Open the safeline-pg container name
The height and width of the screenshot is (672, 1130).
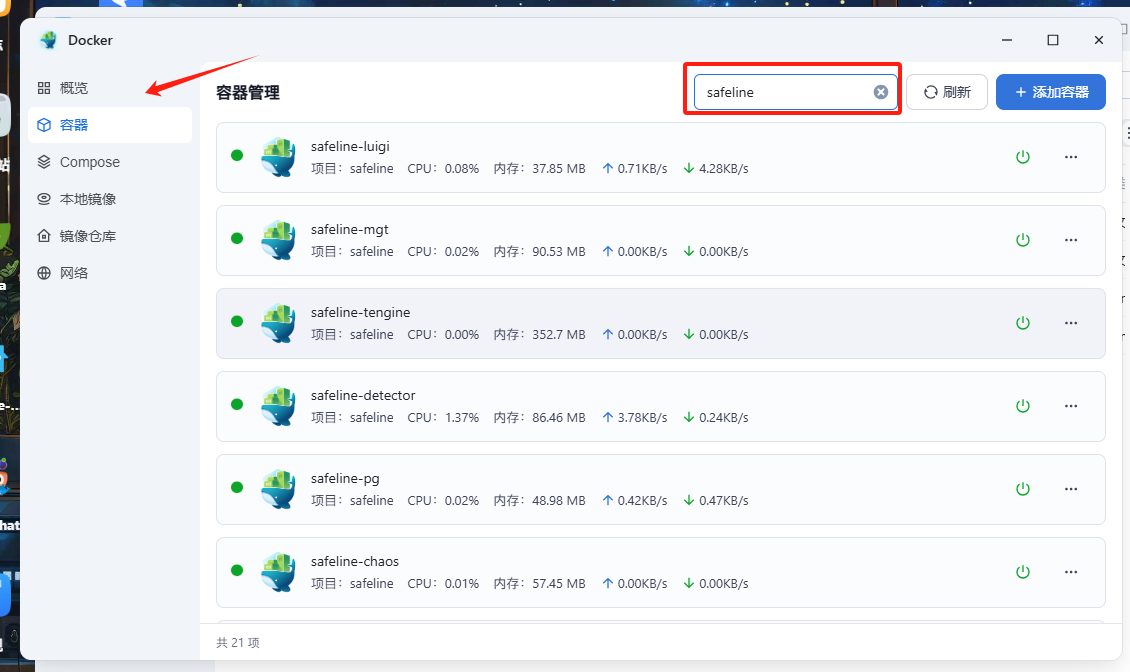[345, 478]
